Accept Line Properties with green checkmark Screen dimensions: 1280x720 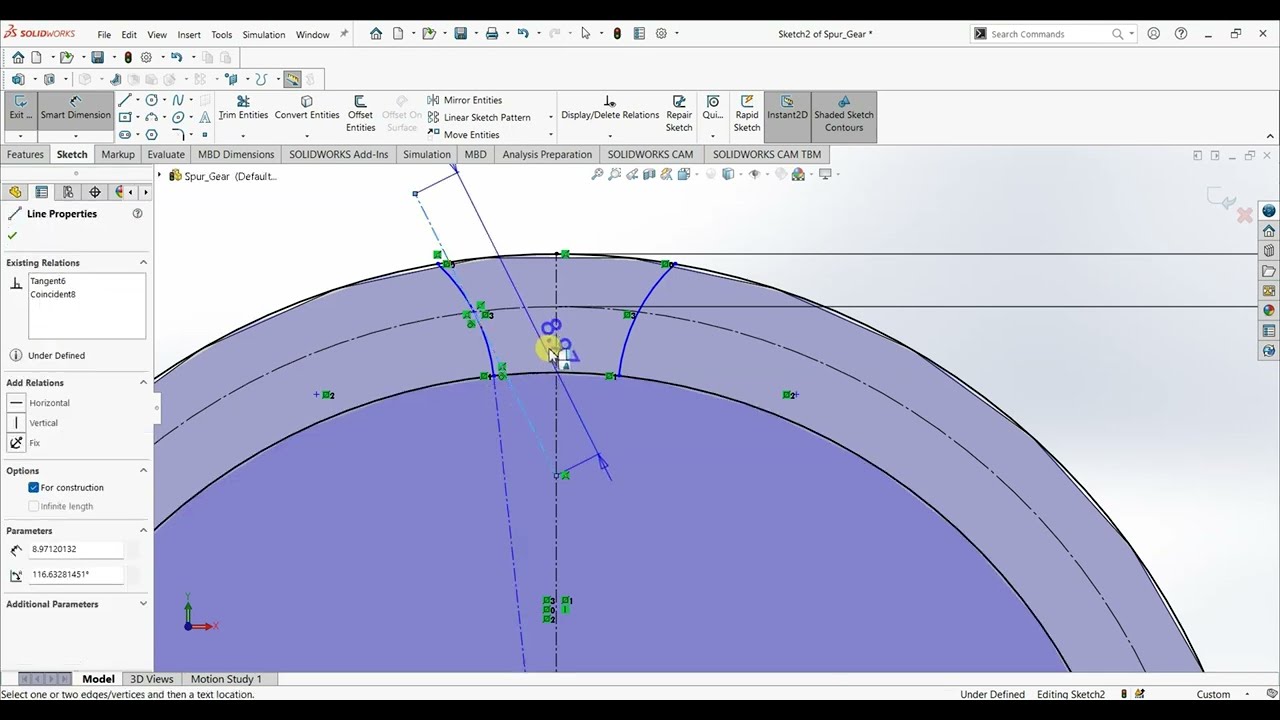[12, 236]
